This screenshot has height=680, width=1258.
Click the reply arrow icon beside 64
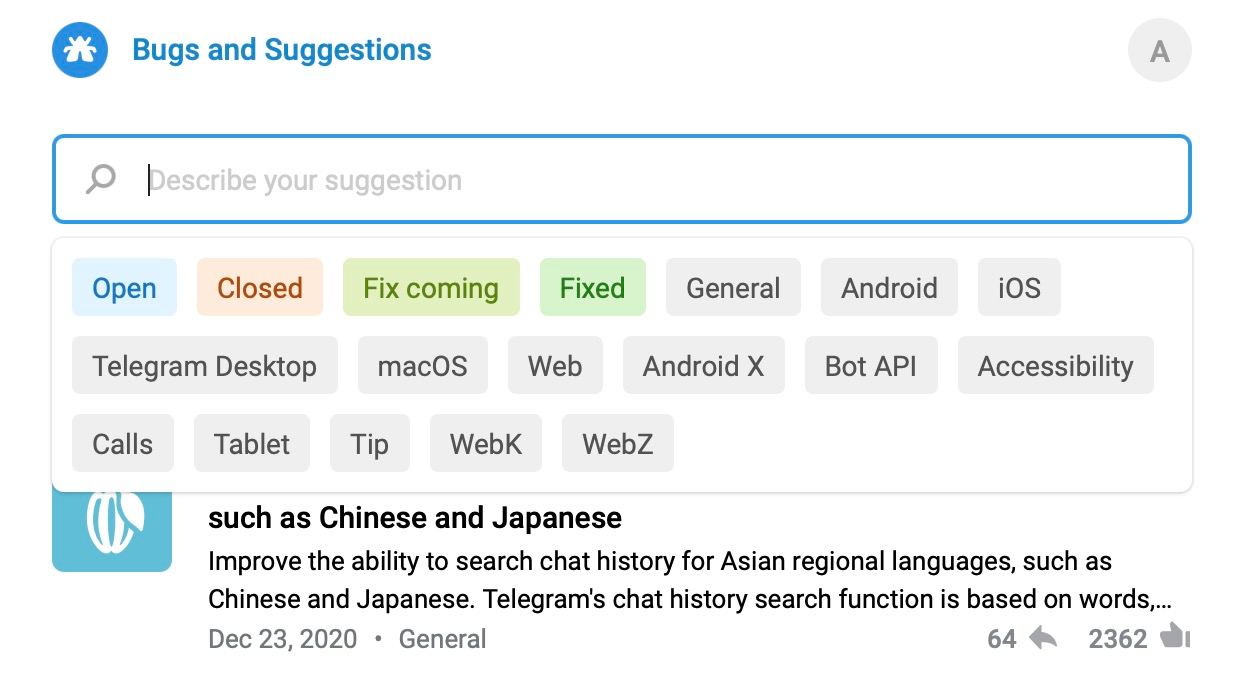1043,638
